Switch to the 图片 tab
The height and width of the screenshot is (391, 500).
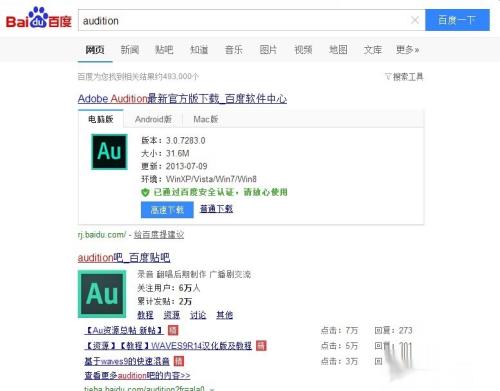268,50
